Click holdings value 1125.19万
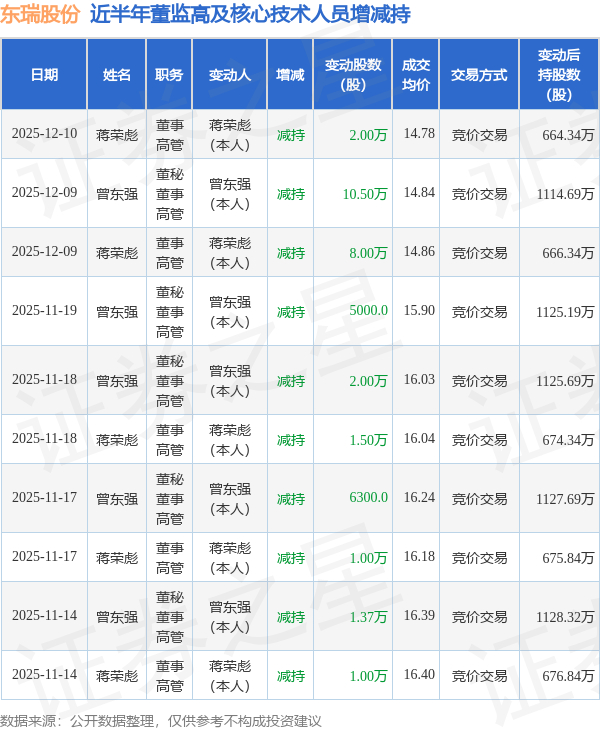Viewport: 600px width, 730px height. [565, 312]
